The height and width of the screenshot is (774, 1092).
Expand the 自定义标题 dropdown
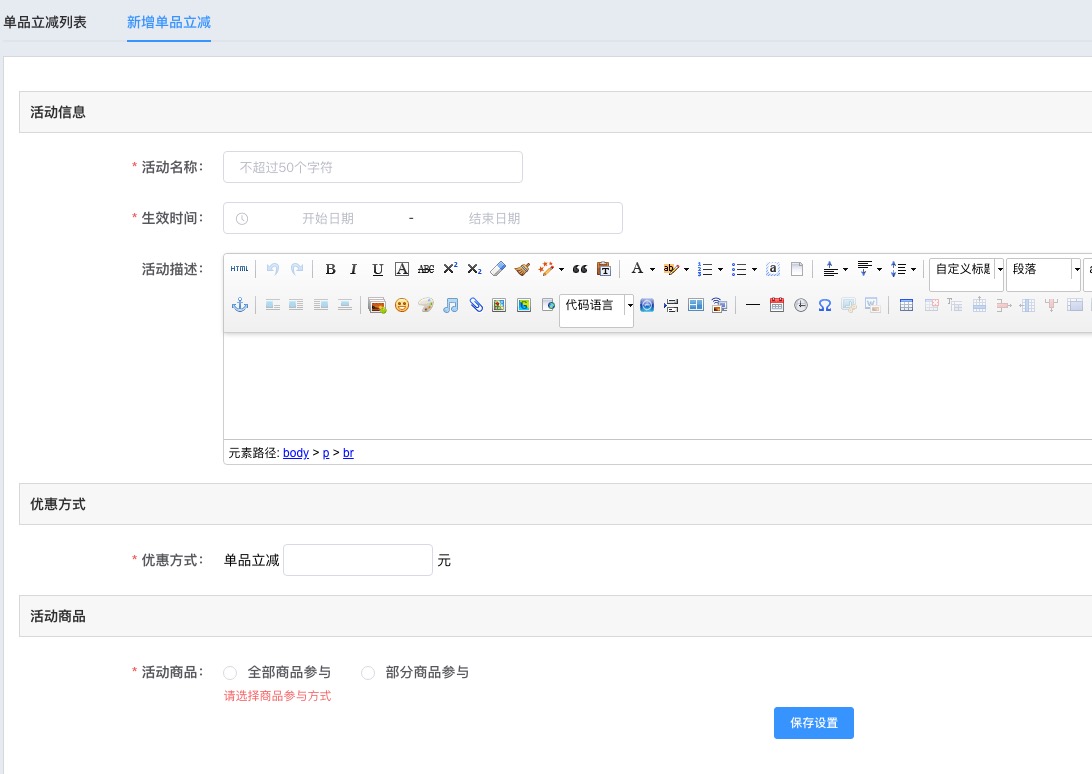pyautogui.click(x=967, y=270)
